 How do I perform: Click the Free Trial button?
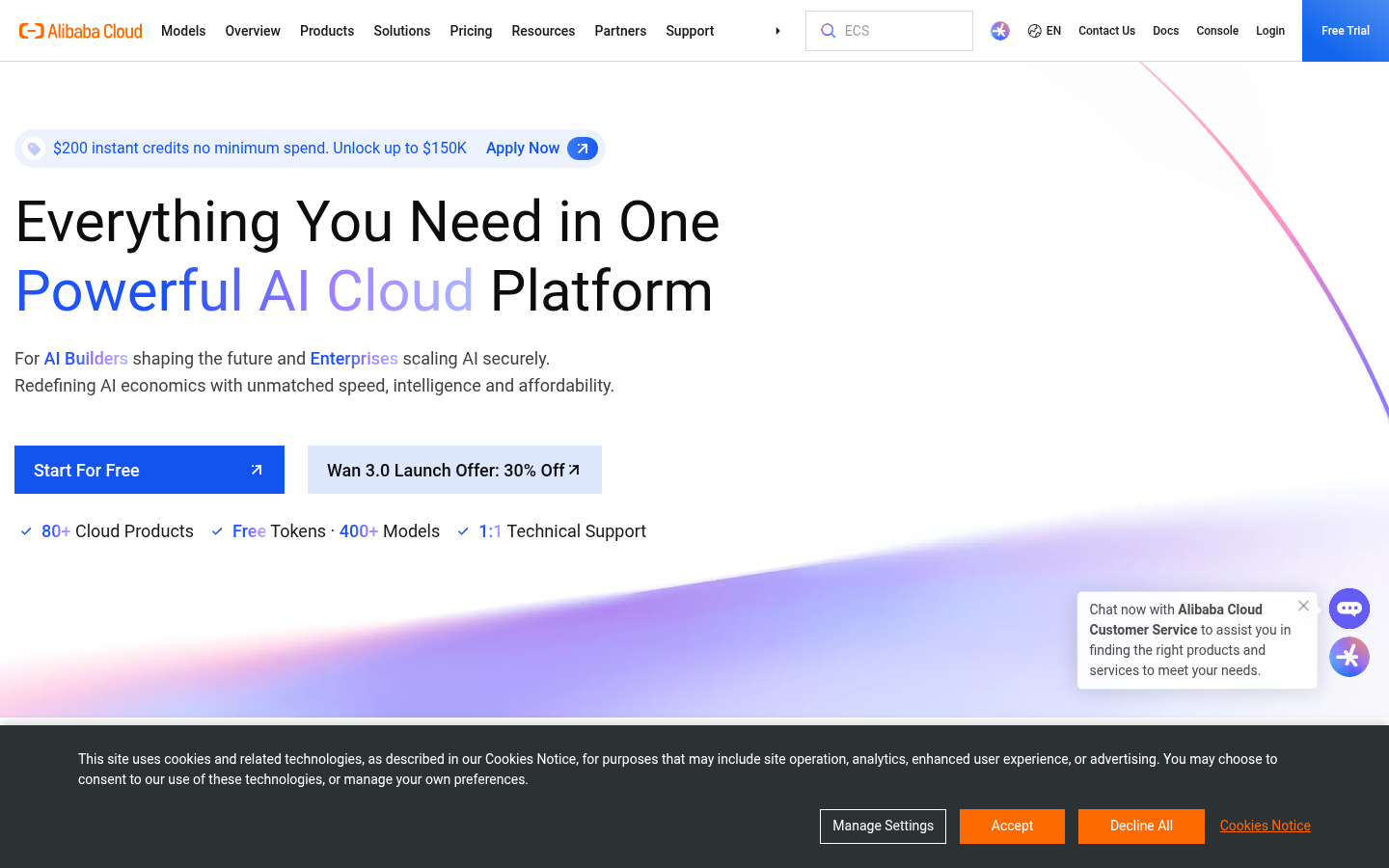coord(1346,31)
